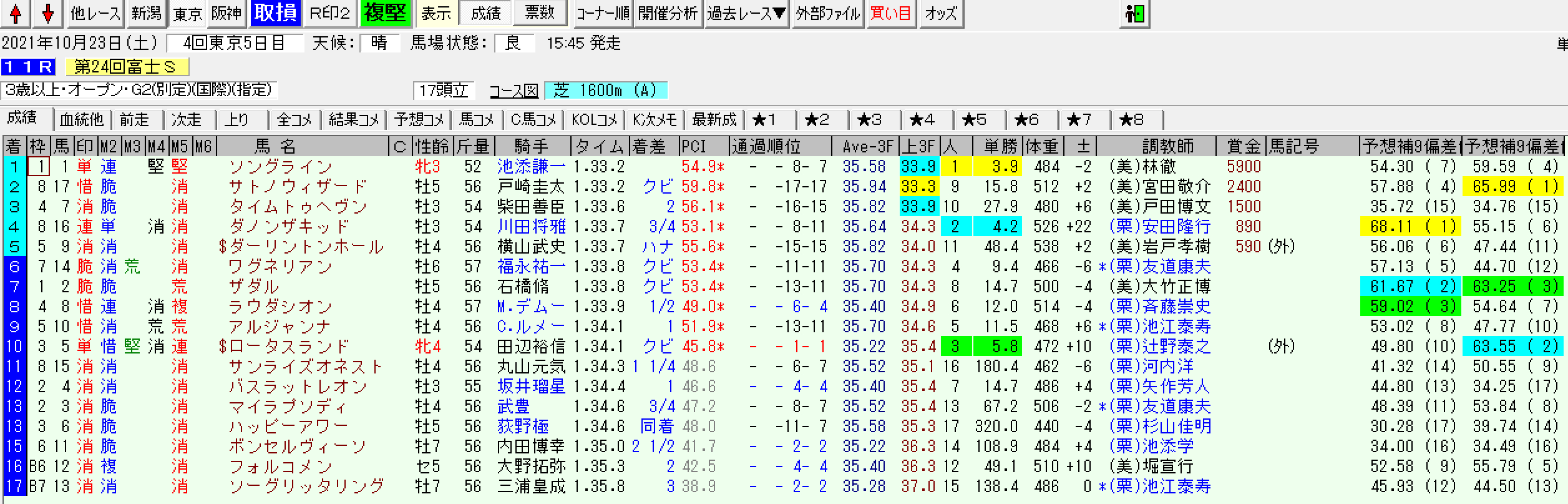Select the C馬コメ tab
This screenshot has height=504, width=1568.
pyautogui.click(x=534, y=119)
